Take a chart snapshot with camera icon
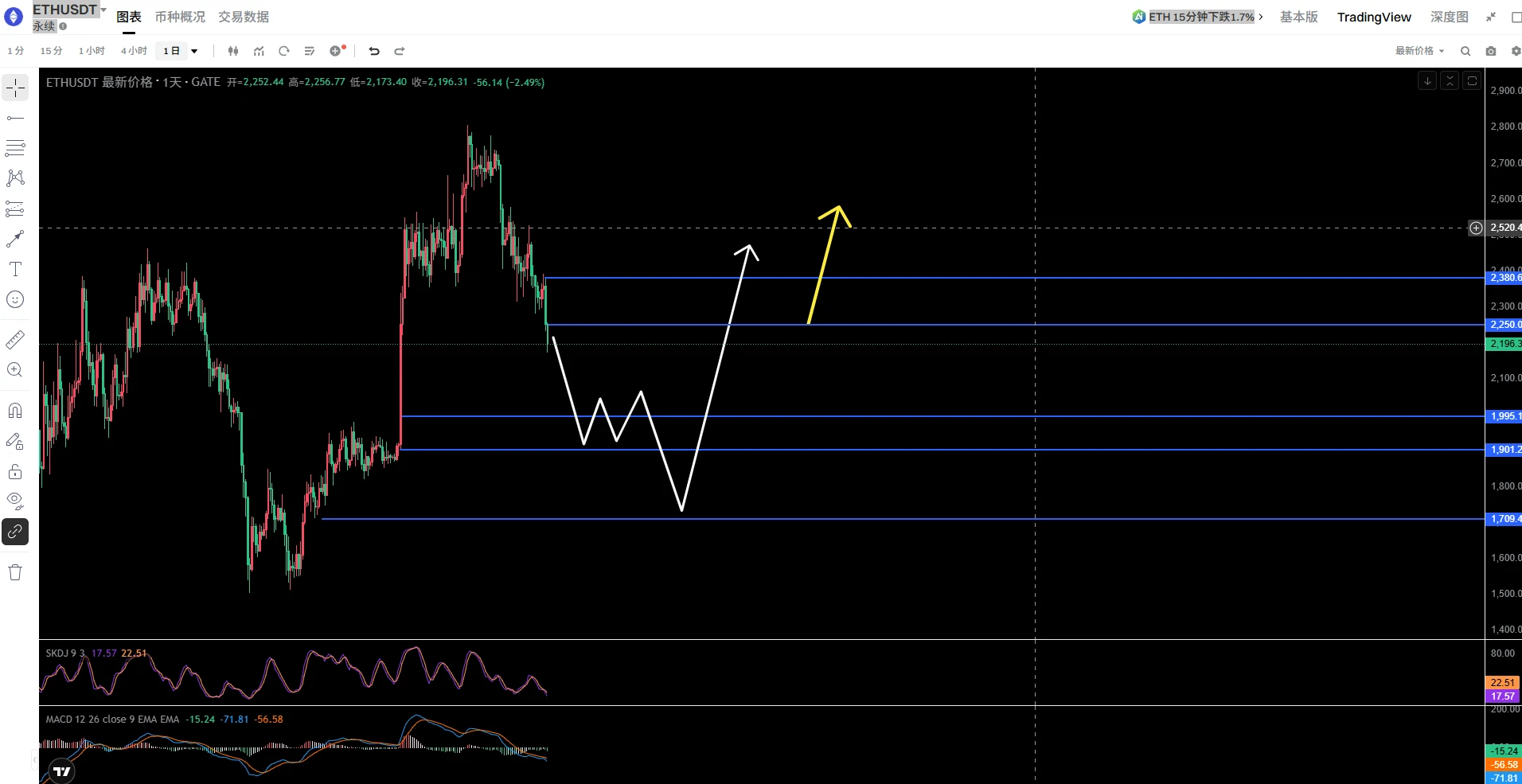Screen dimensions: 1522x784 [x=1491, y=51]
